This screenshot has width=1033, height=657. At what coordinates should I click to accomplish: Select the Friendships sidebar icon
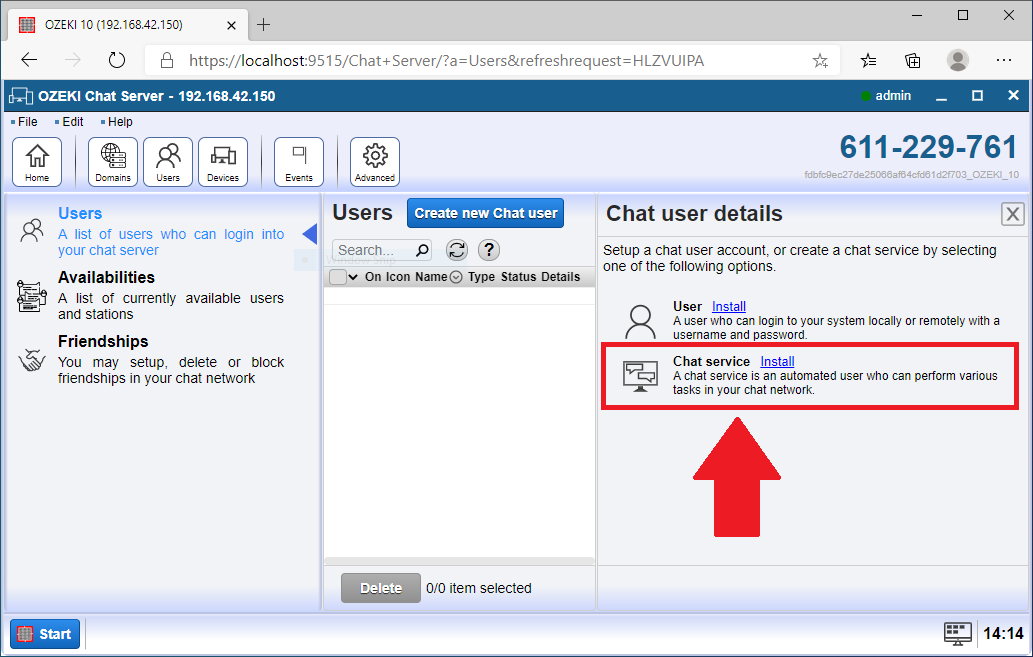[32, 359]
